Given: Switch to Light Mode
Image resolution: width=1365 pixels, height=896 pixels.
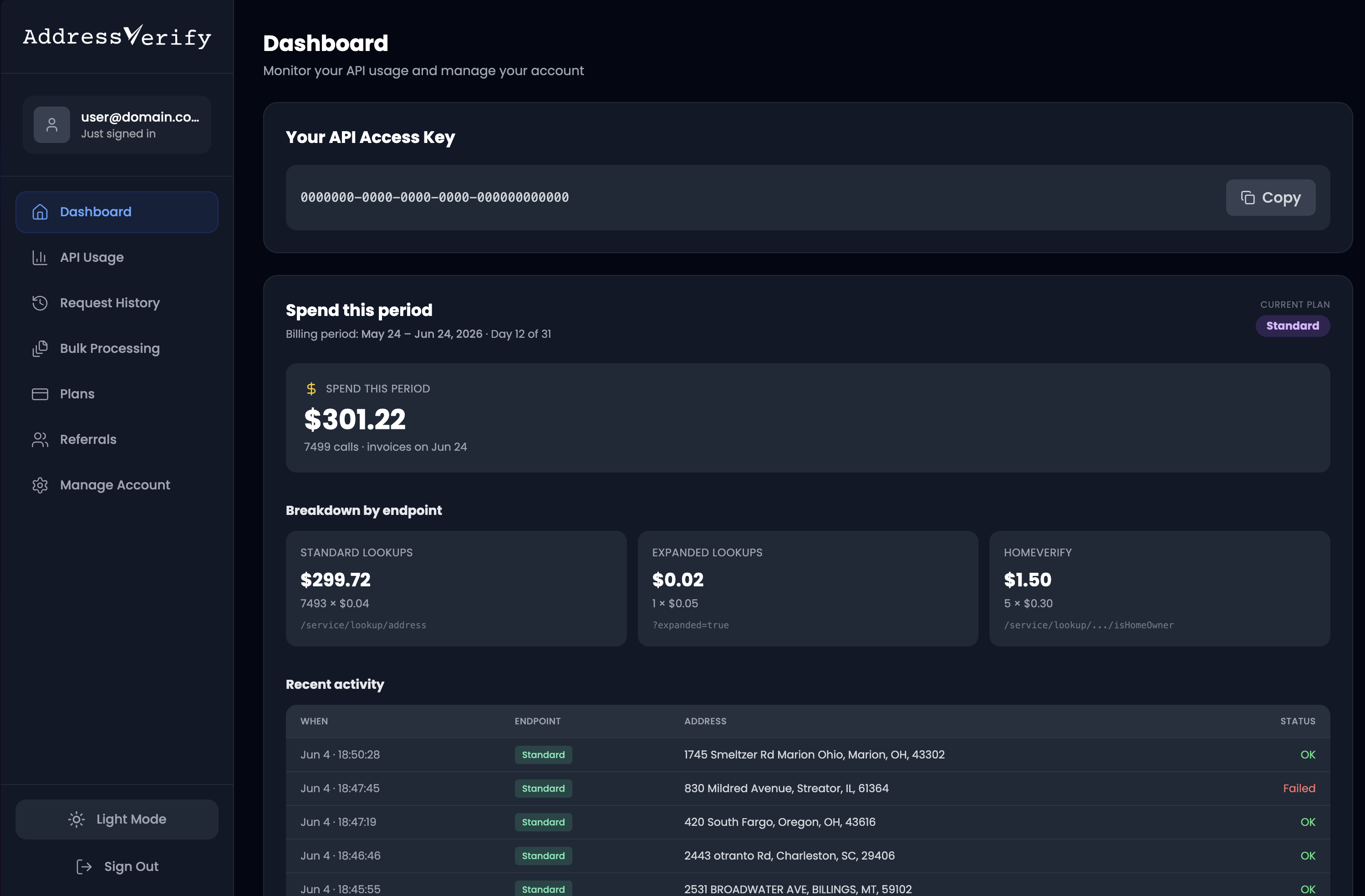Looking at the screenshot, I should (x=117, y=819).
